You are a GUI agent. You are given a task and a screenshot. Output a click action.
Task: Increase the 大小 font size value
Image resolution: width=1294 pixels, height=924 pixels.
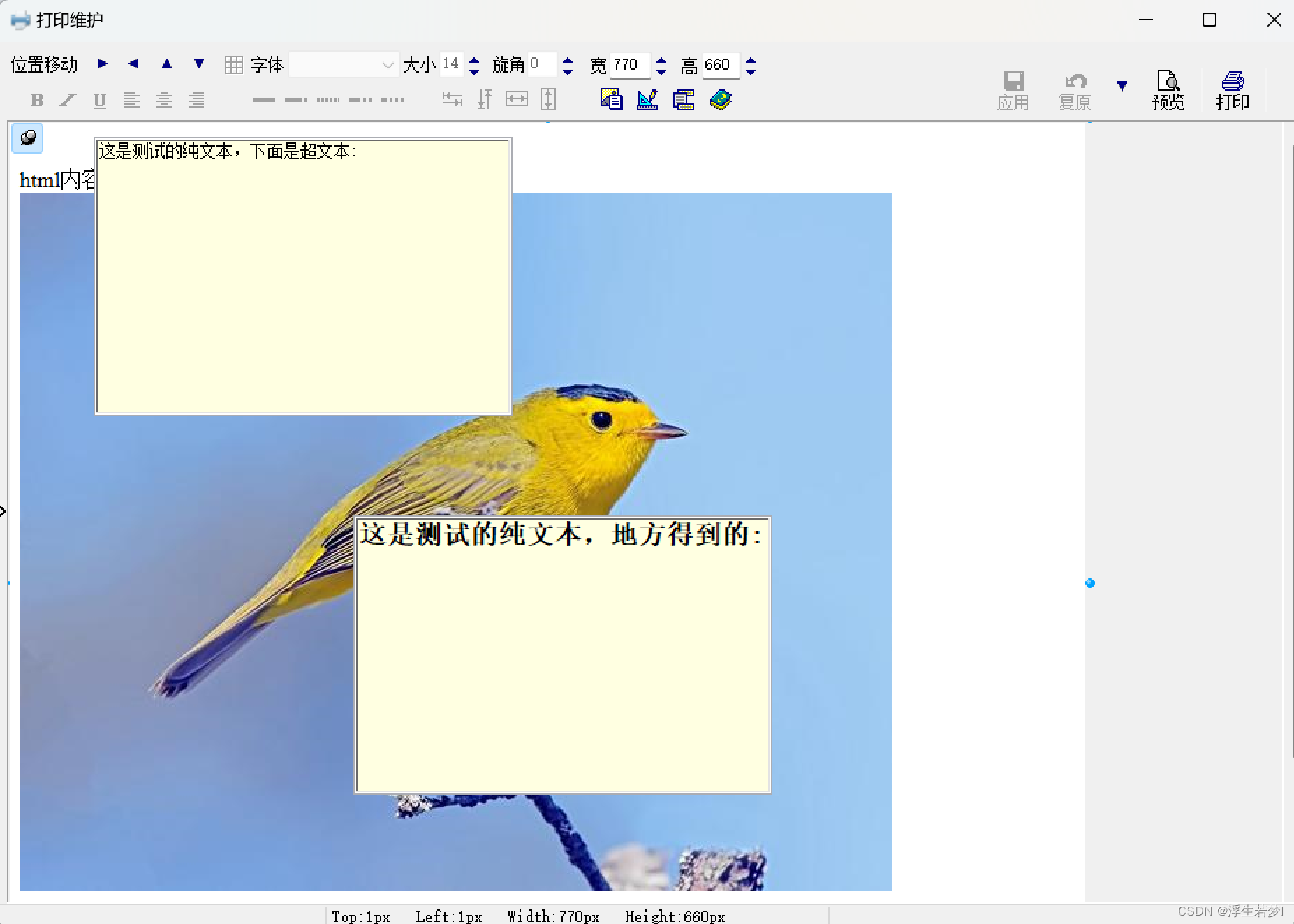point(474,60)
